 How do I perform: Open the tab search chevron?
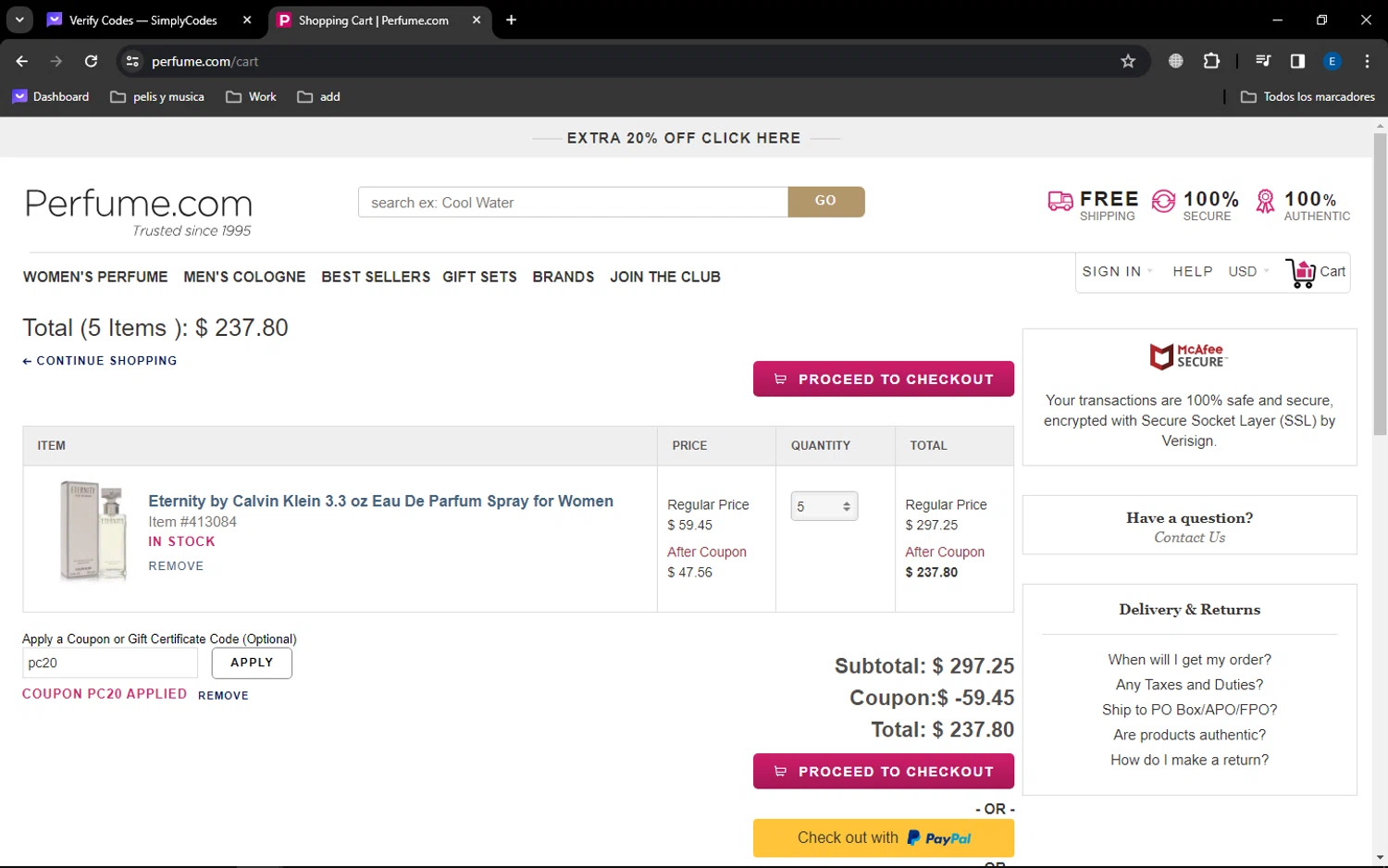(19, 19)
